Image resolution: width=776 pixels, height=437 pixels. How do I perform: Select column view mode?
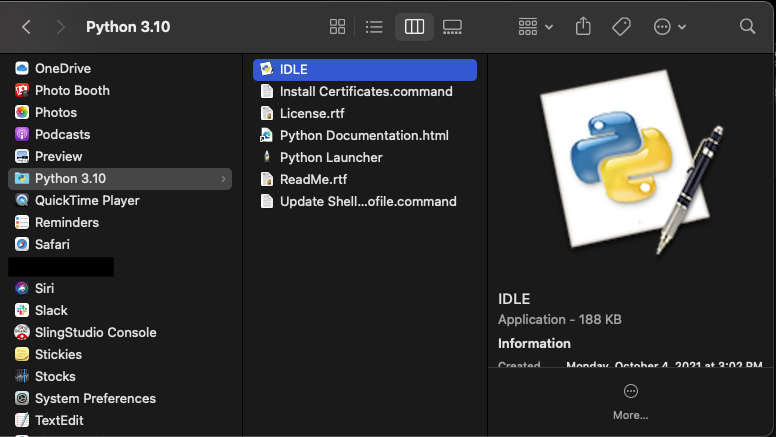(414, 27)
